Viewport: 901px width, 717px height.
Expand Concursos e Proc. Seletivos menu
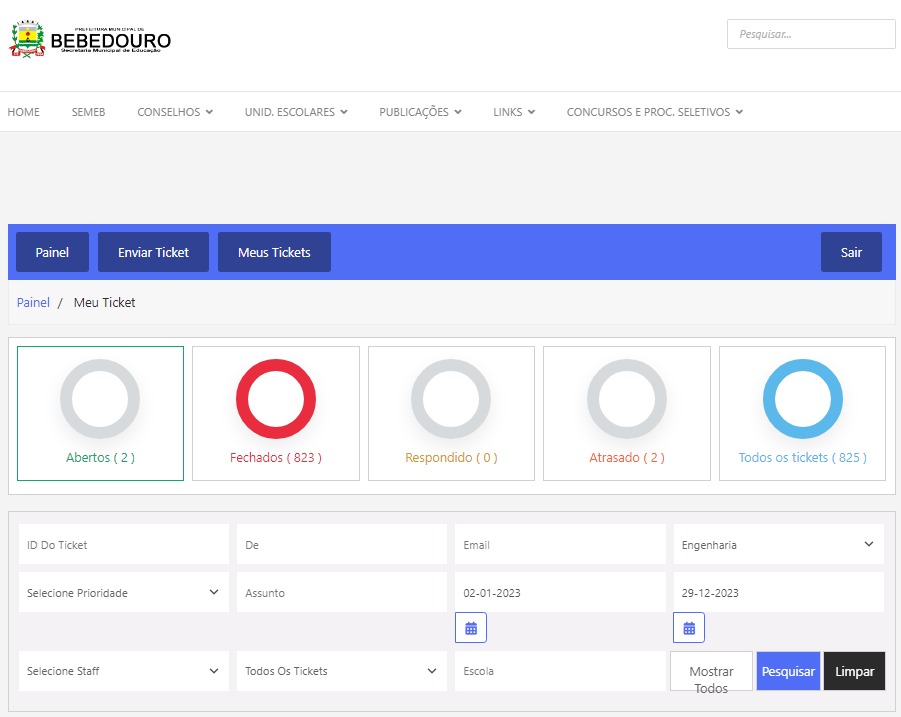pos(654,112)
